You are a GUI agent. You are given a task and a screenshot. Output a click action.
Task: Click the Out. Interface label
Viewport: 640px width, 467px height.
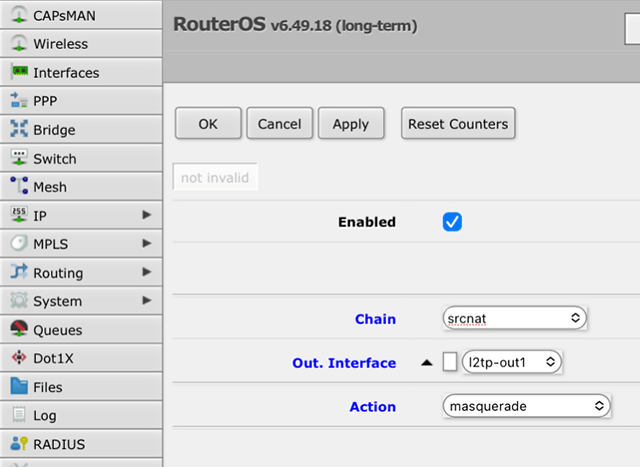point(344,363)
